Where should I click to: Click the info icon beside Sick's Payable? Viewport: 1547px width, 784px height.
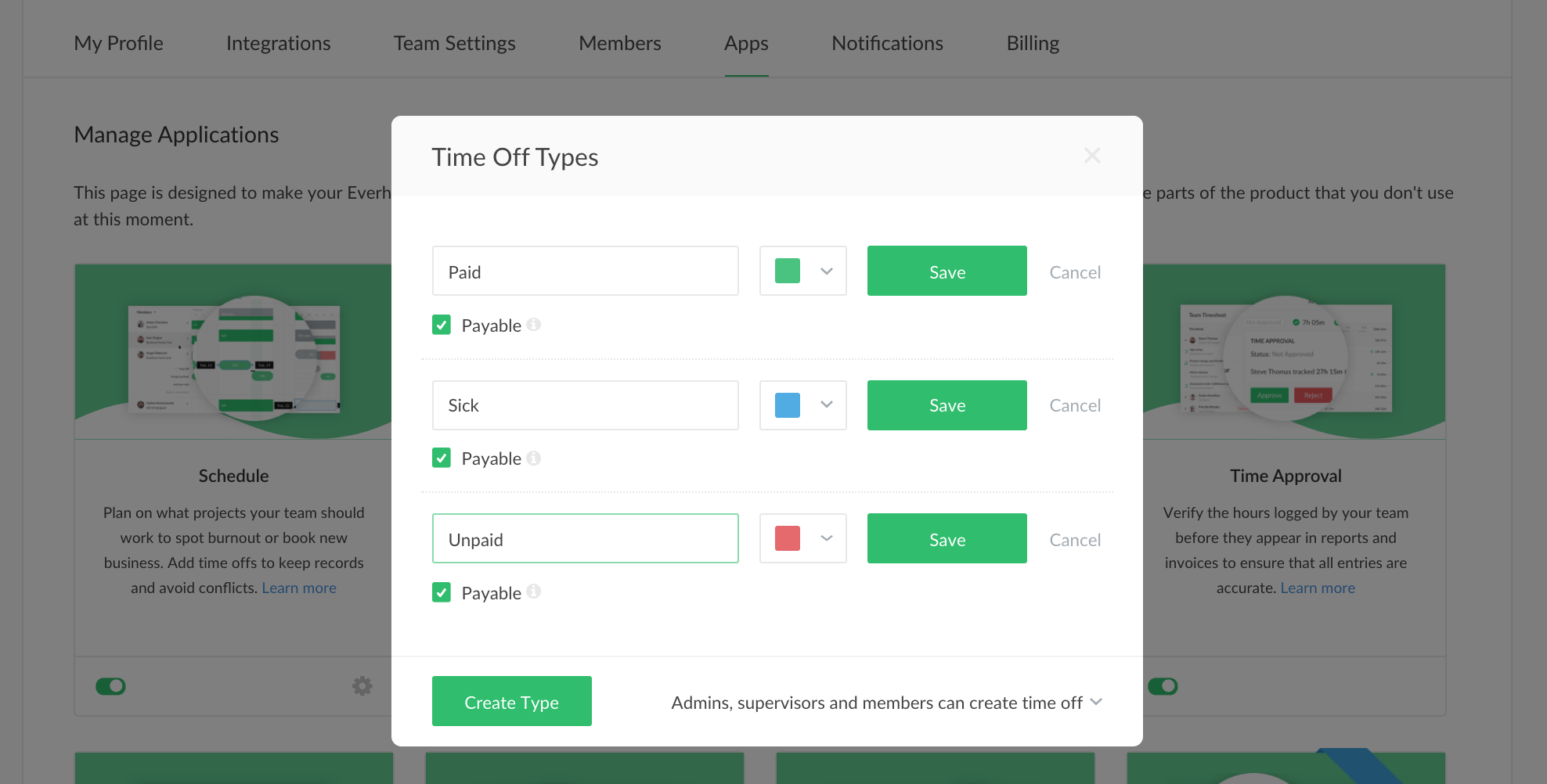click(x=534, y=458)
